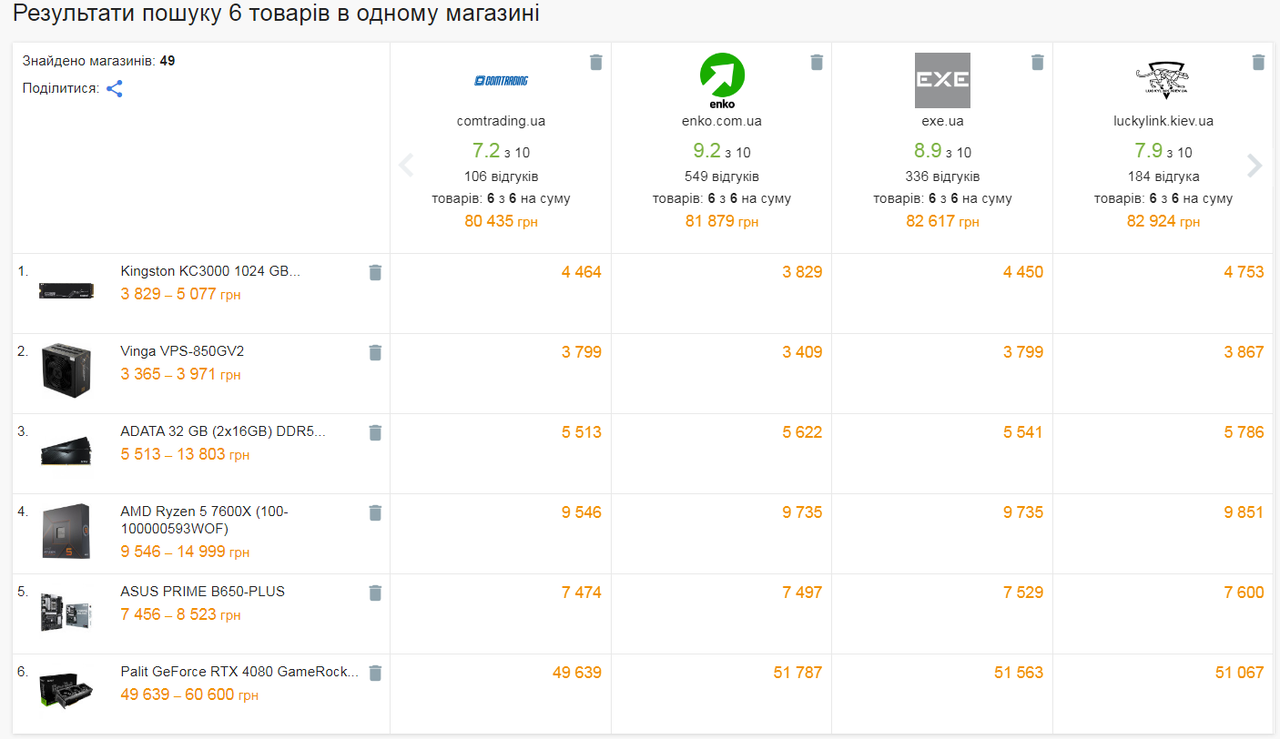Viewport: 1280px width, 739px height.
Task: Click Ryzen price 9 851 at luckylink
Action: pos(1244,512)
